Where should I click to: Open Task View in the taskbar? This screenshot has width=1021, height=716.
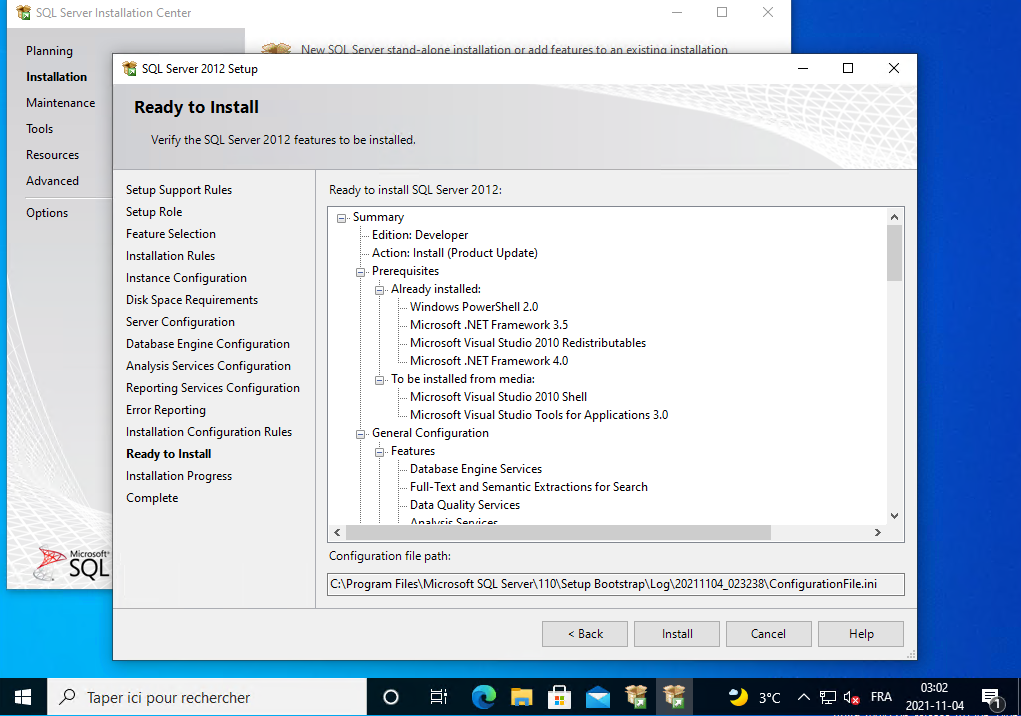tap(438, 697)
